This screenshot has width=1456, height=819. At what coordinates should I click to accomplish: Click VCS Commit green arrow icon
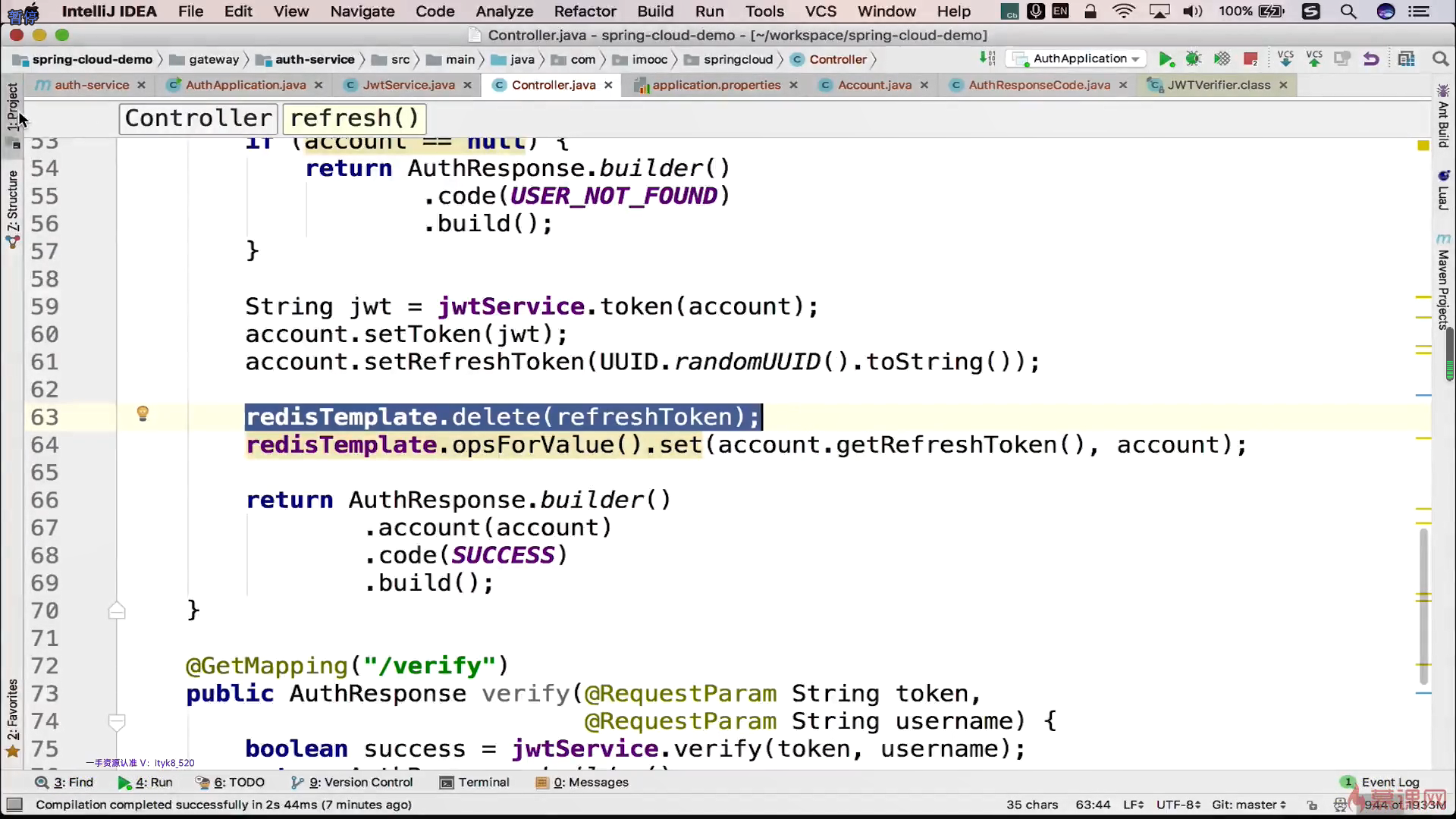pos(1314,59)
